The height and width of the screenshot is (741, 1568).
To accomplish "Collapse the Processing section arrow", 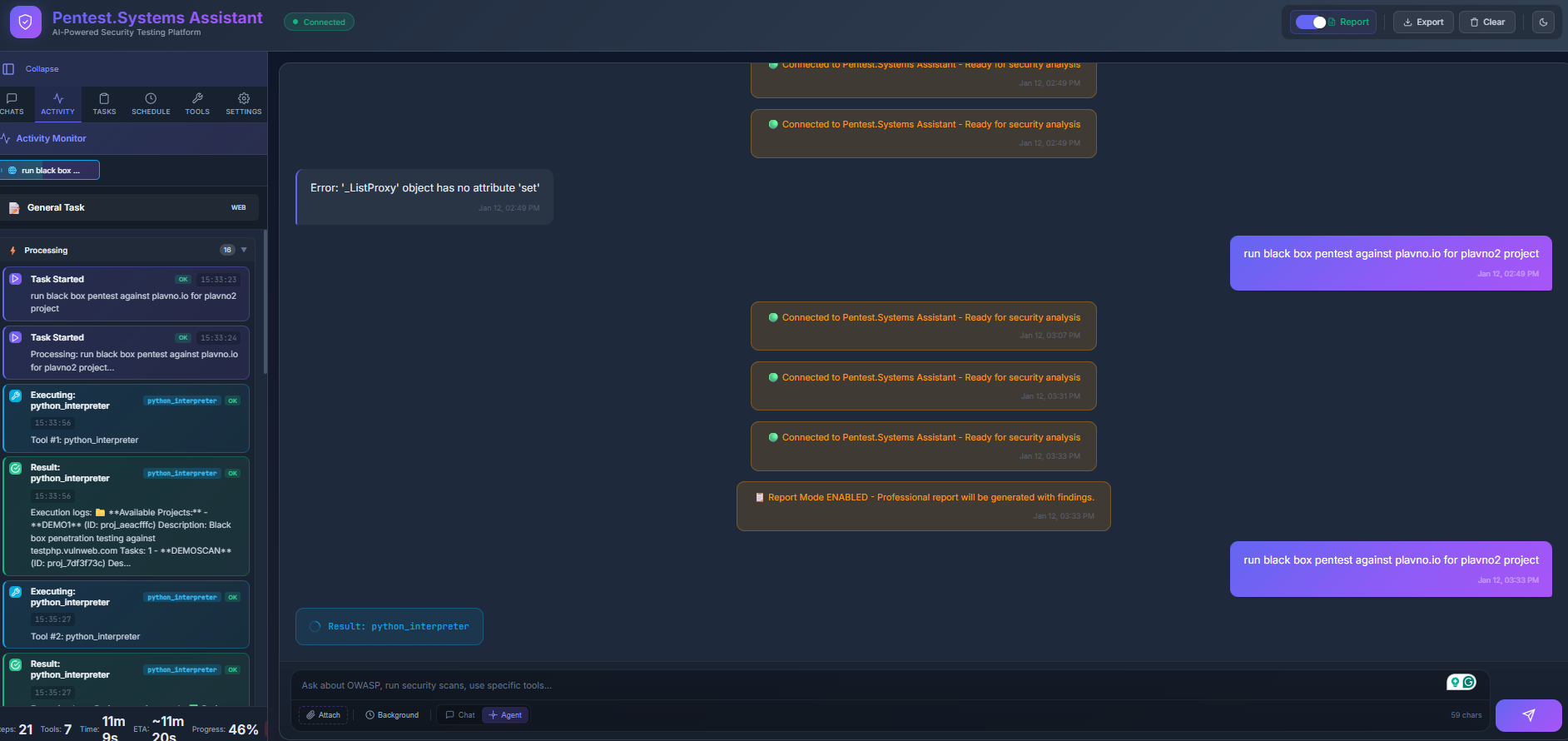I will coord(244,250).
